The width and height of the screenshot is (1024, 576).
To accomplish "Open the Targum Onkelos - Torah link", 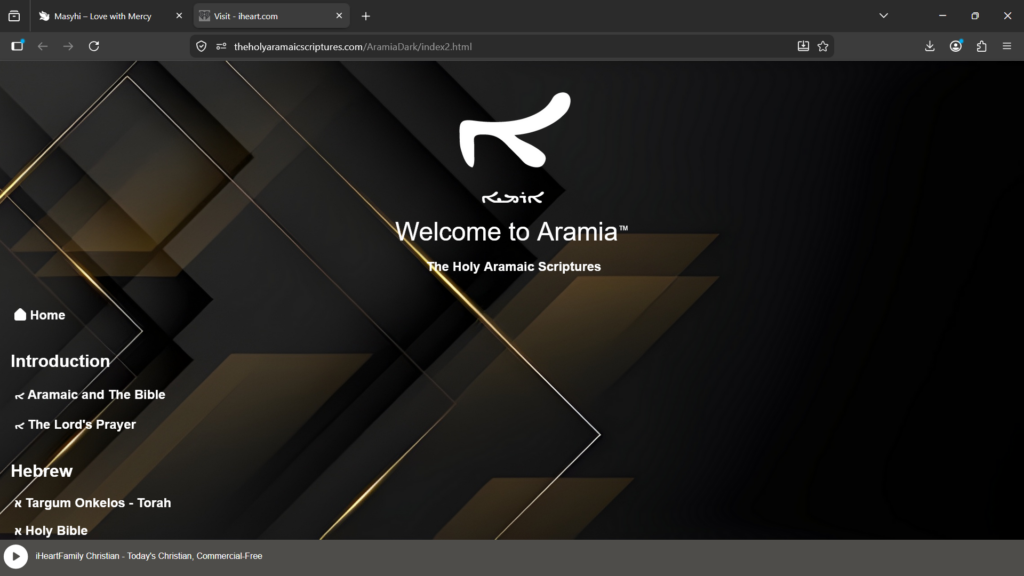I will 97,503.
